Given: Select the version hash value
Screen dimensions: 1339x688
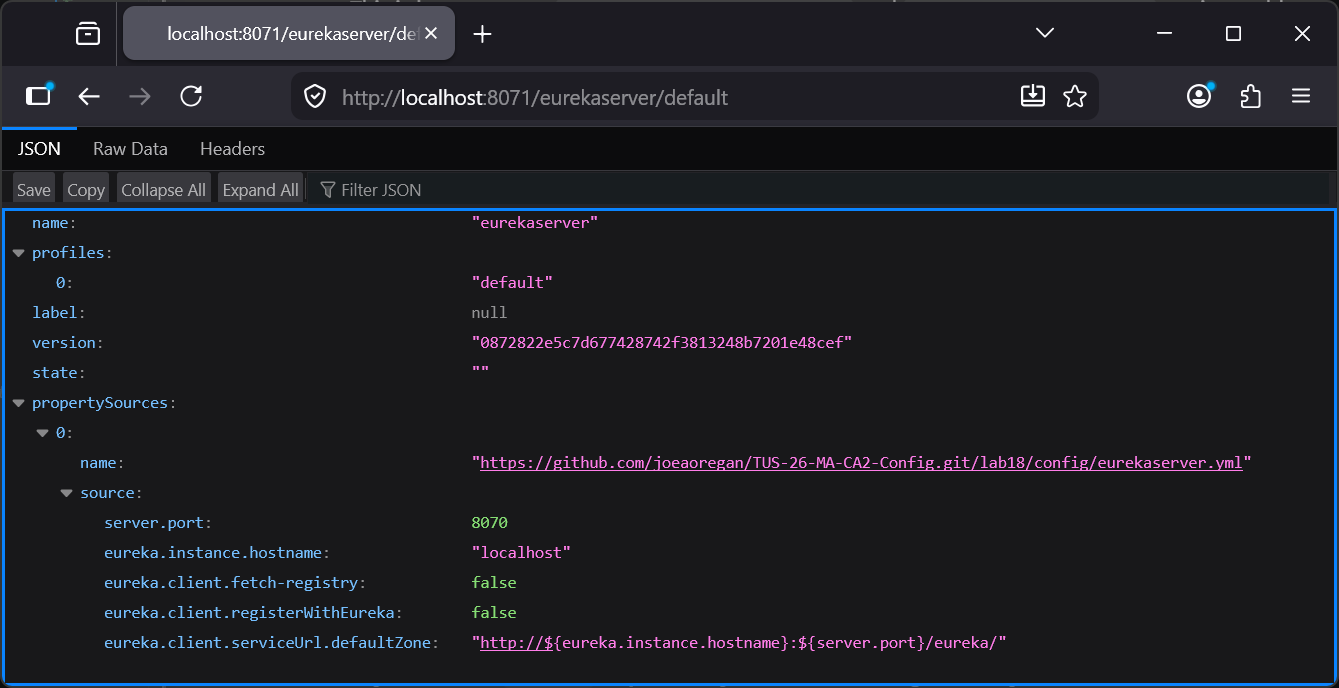Looking at the screenshot, I should [x=661, y=343].
